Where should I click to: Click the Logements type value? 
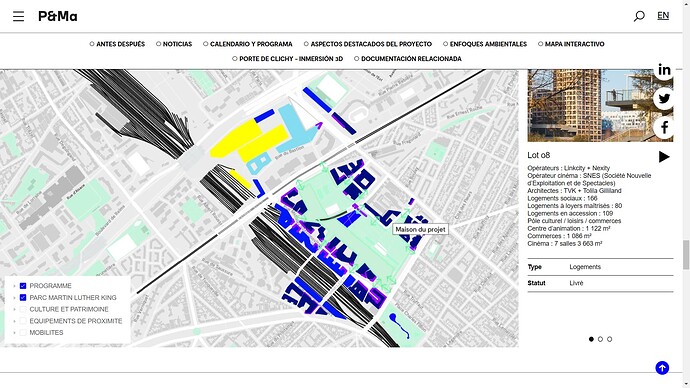click(585, 267)
